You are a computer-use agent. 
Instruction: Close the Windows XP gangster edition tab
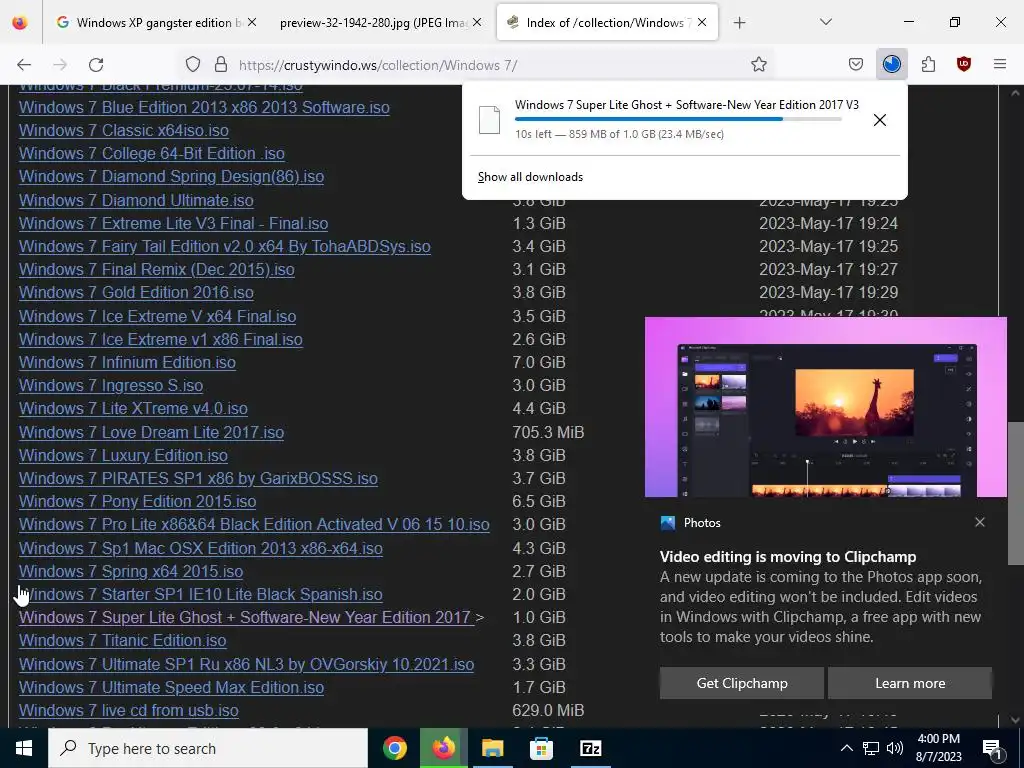click(251, 22)
